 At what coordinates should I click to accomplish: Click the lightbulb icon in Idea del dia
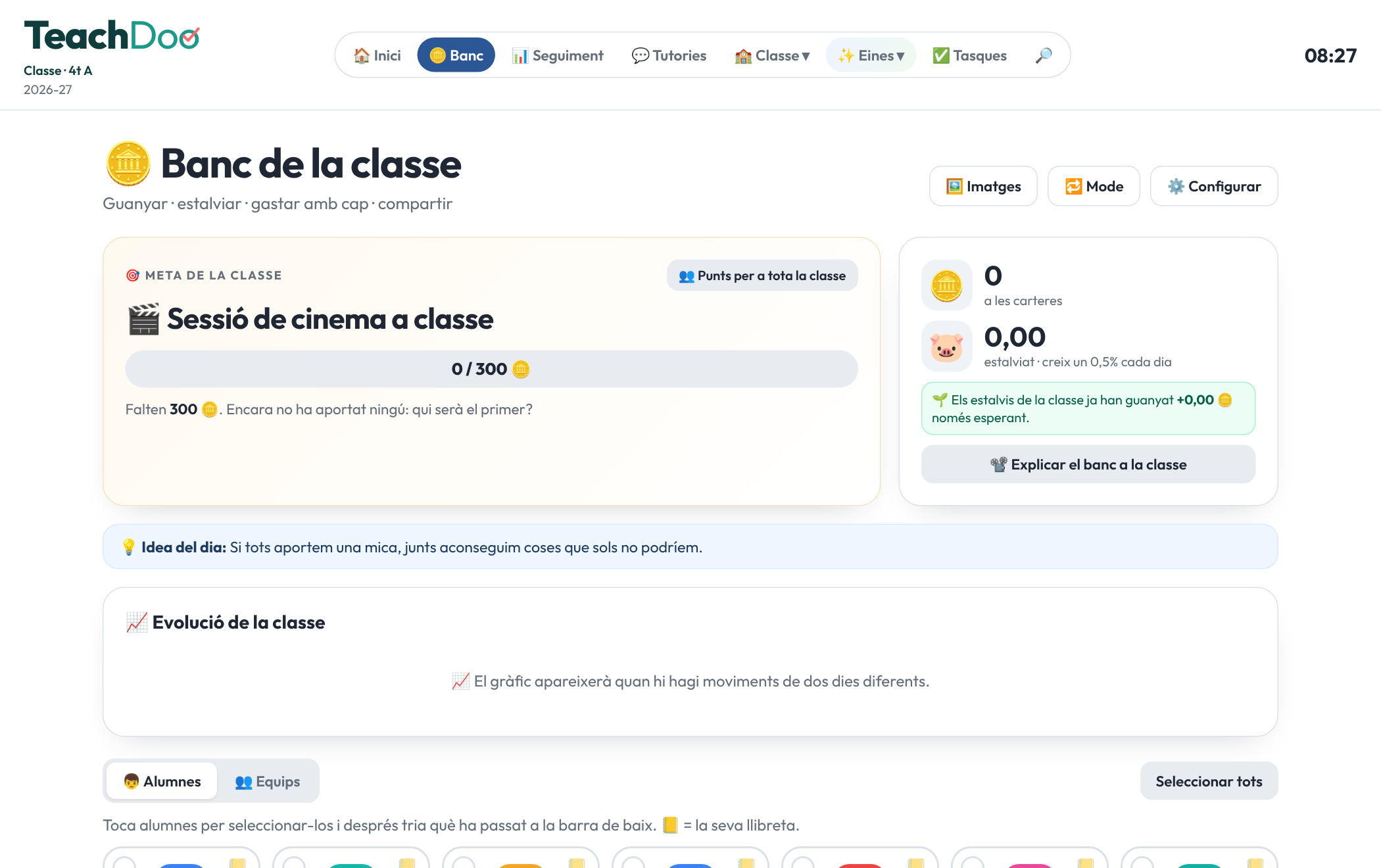129,547
